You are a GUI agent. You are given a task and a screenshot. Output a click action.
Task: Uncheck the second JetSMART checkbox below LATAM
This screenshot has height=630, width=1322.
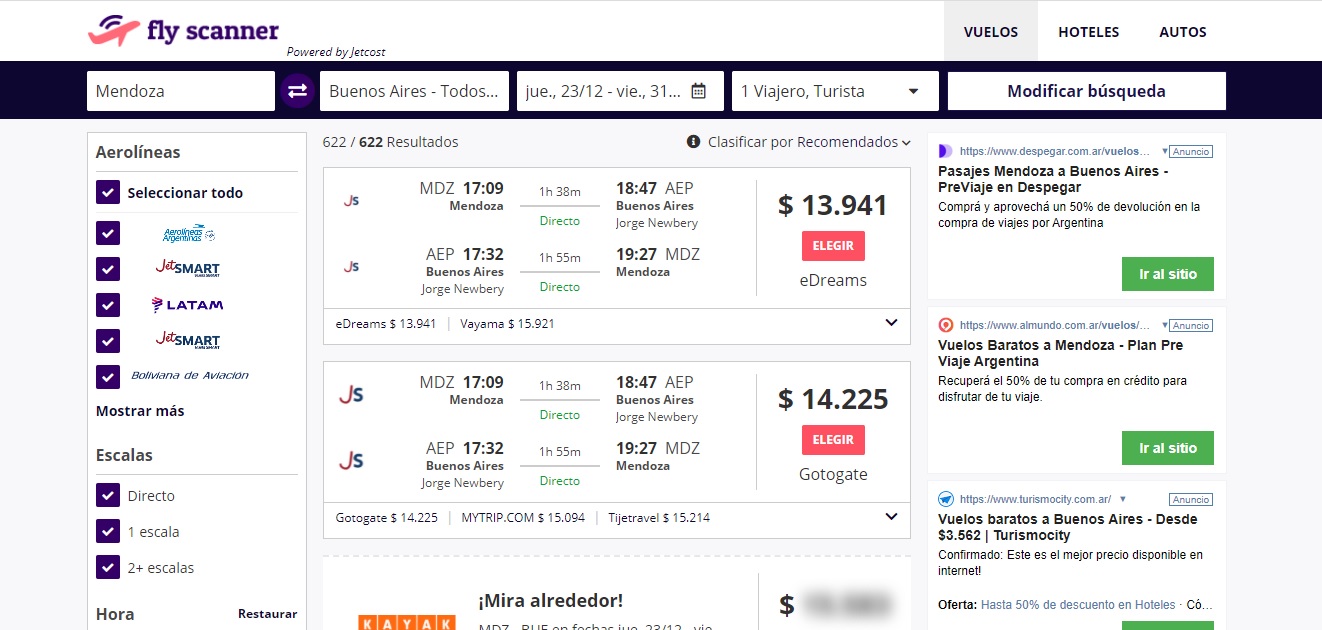pyautogui.click(x=108, y=341)
